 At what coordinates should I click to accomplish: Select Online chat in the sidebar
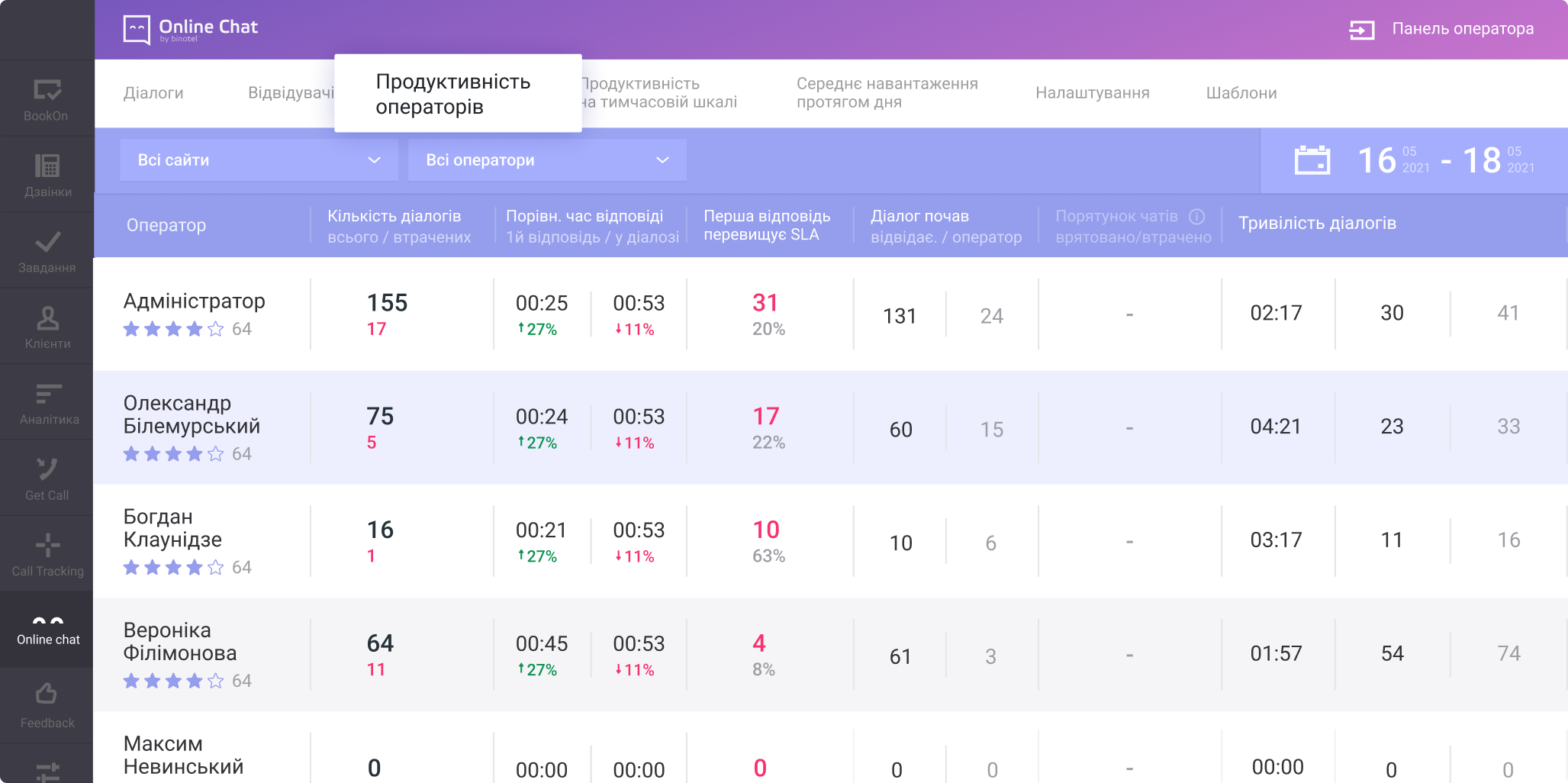click(x=47, y=630)
